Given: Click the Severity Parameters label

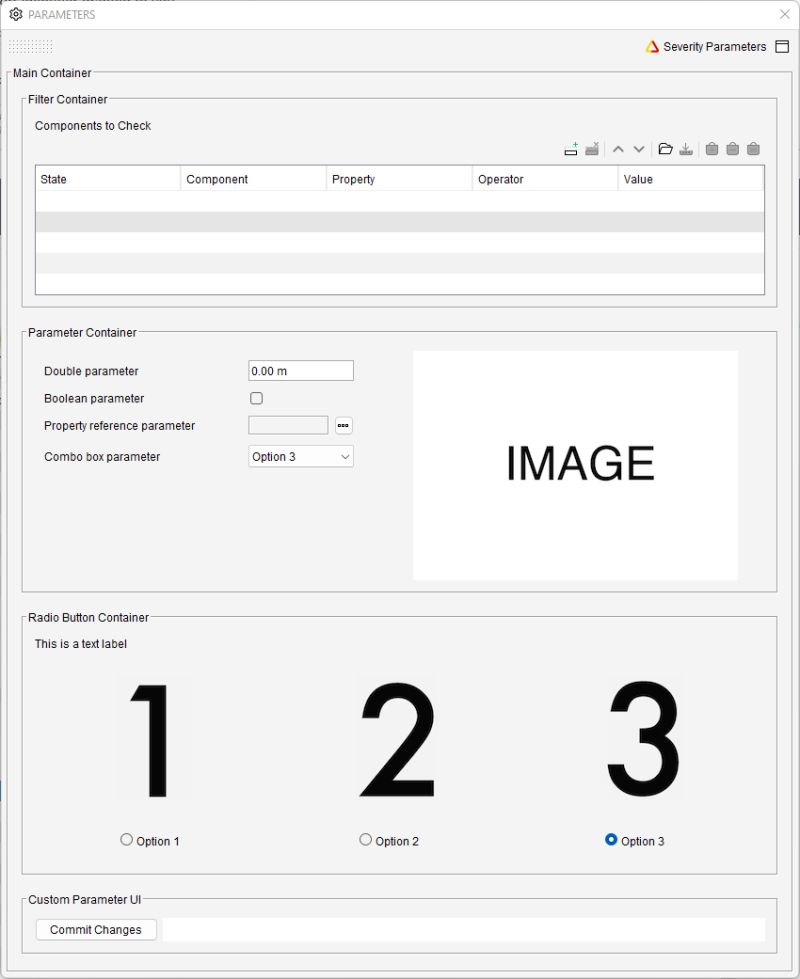Looking at the screenshot, I should click(x=715, y=46).
